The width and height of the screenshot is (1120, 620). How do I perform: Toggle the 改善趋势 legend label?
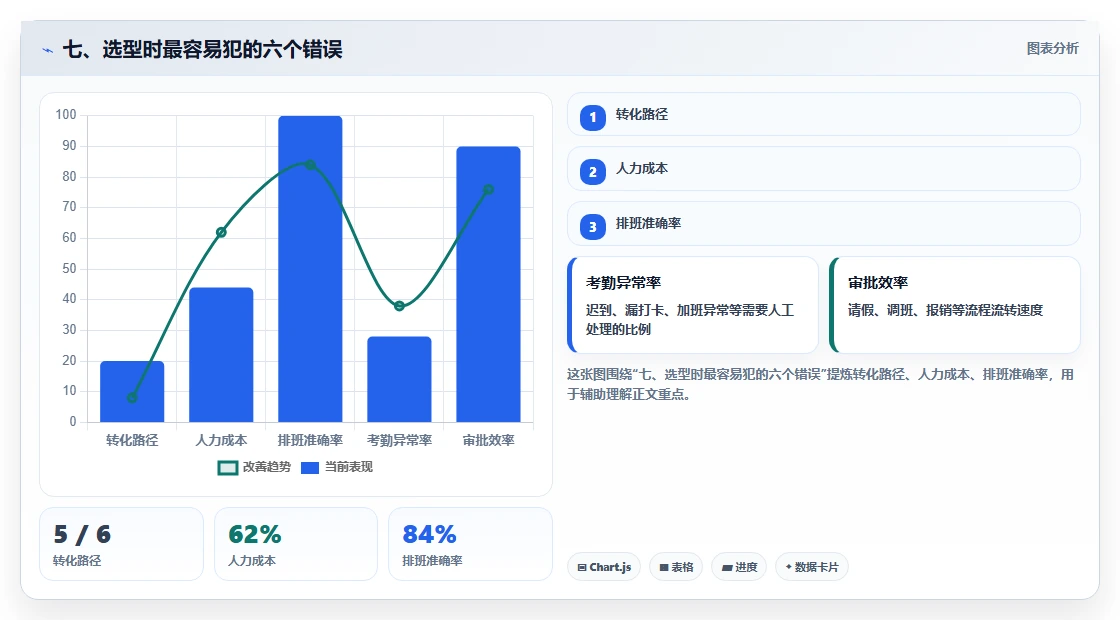tap(266, 466)
